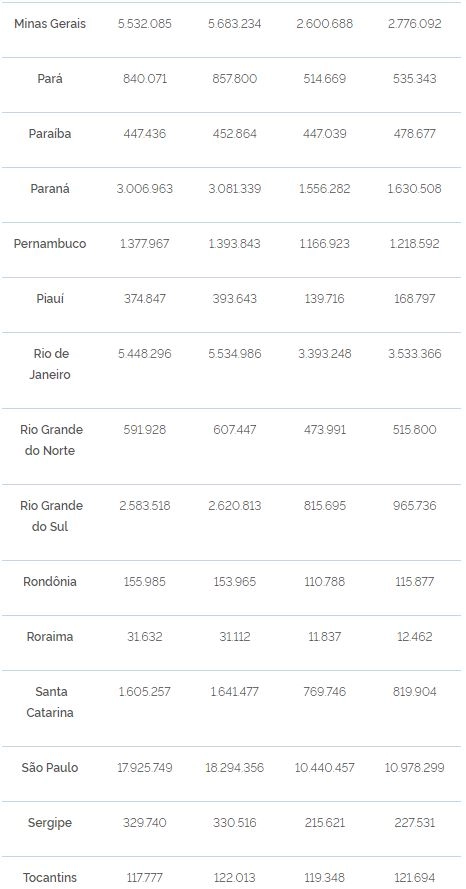
Task: Select the Roraima value 31.632
Action: coord(145,637)
